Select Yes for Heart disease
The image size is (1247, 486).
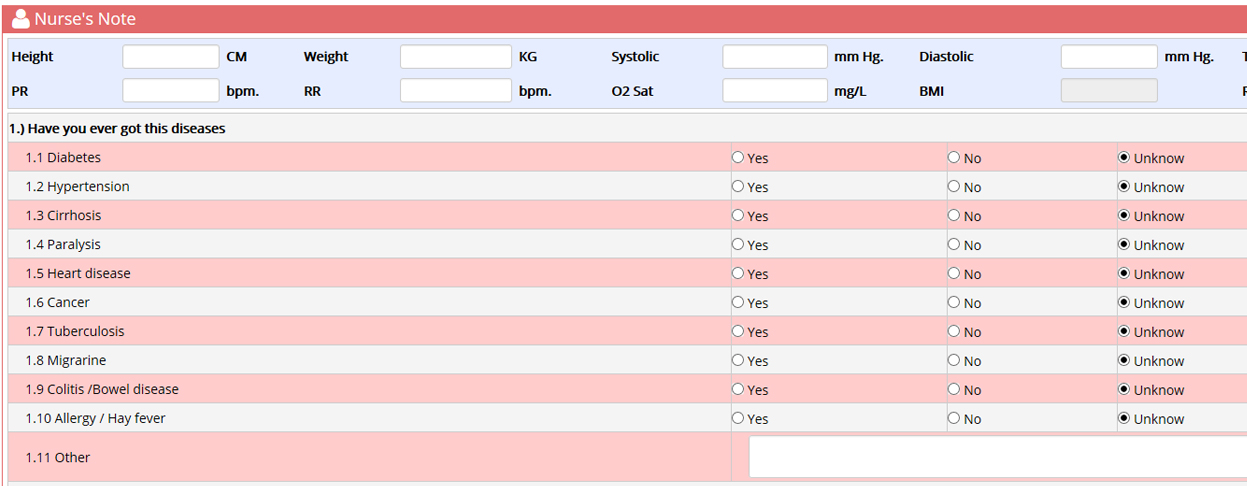(738, 274)
